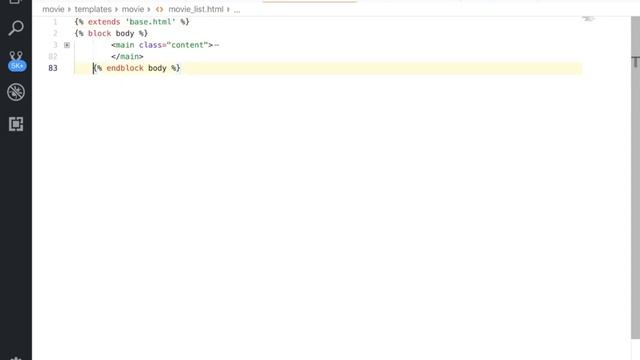
Task: Click the main class="content" line
Action: (165, 45)
